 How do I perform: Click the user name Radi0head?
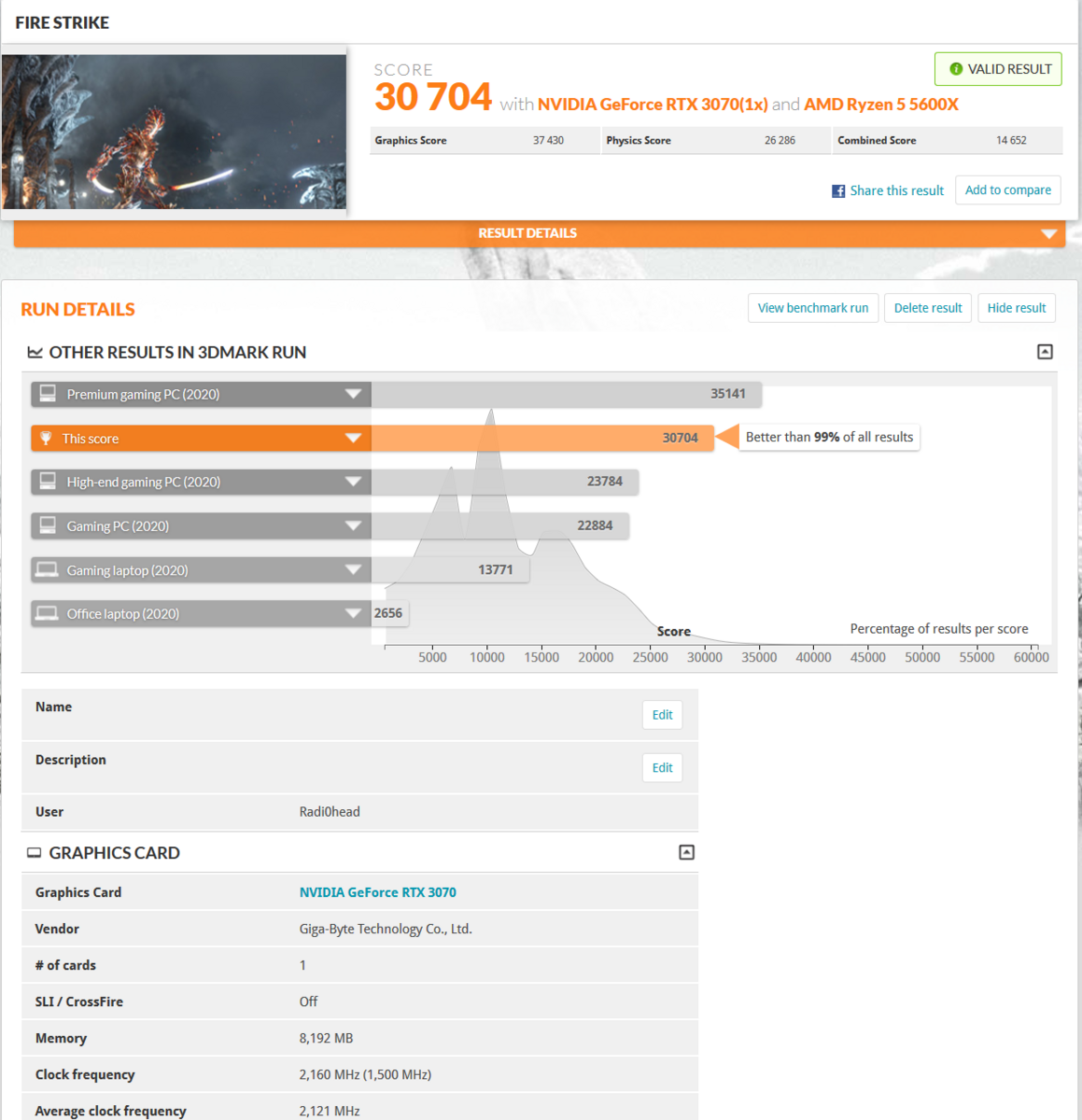point(330,812)
